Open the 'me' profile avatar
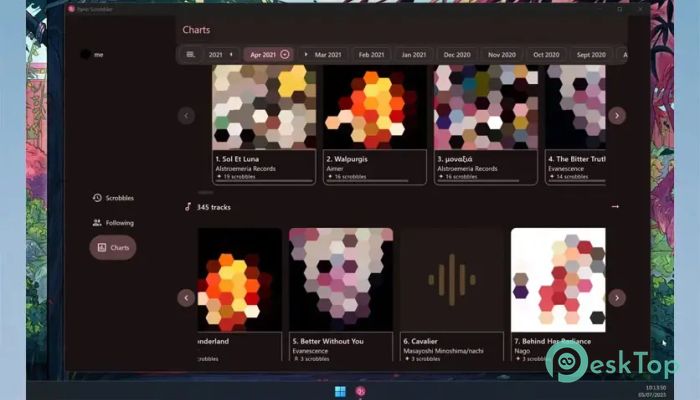 point(85,54)
